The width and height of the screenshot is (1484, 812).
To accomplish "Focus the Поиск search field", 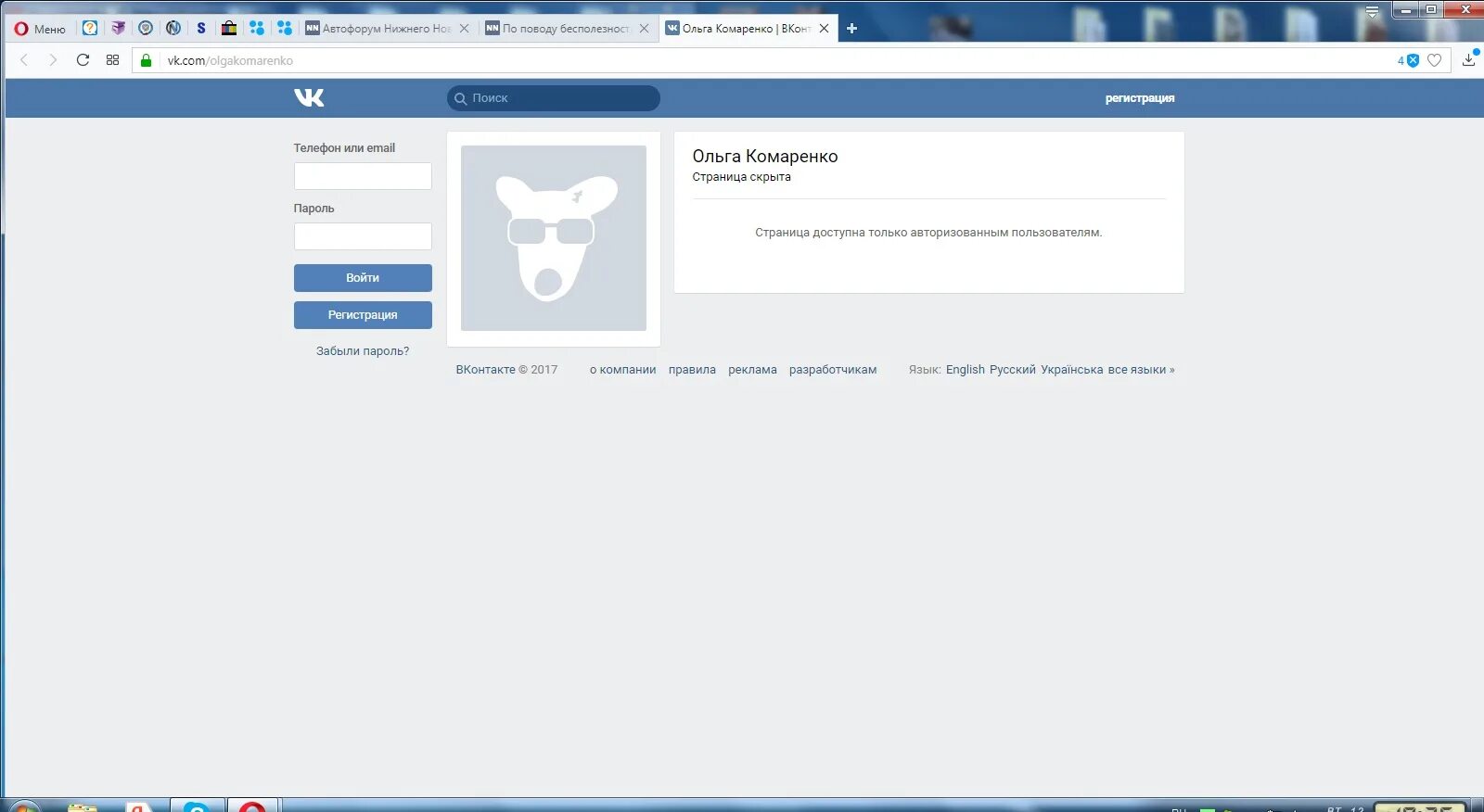I will (x=554, y=98).
